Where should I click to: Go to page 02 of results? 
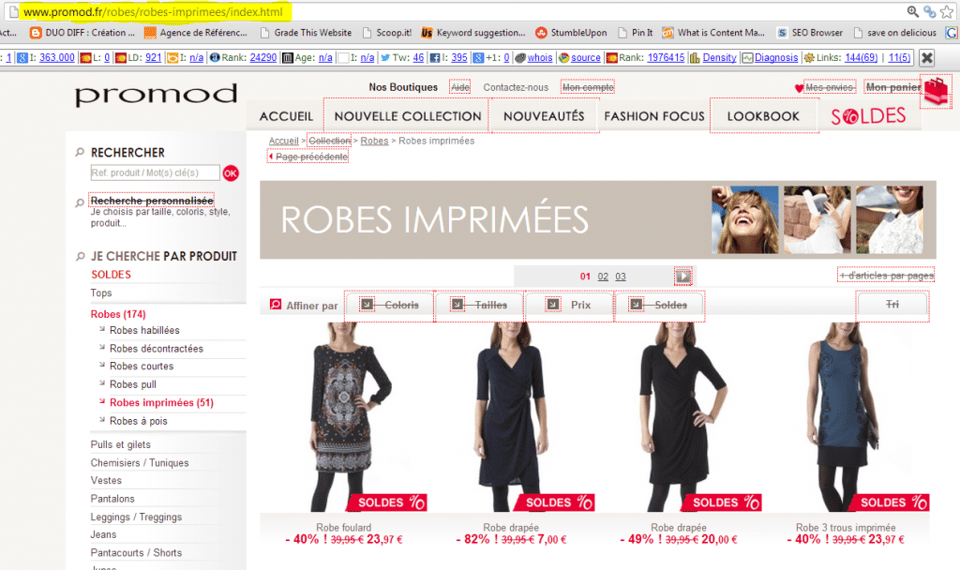tap(603, 277)
